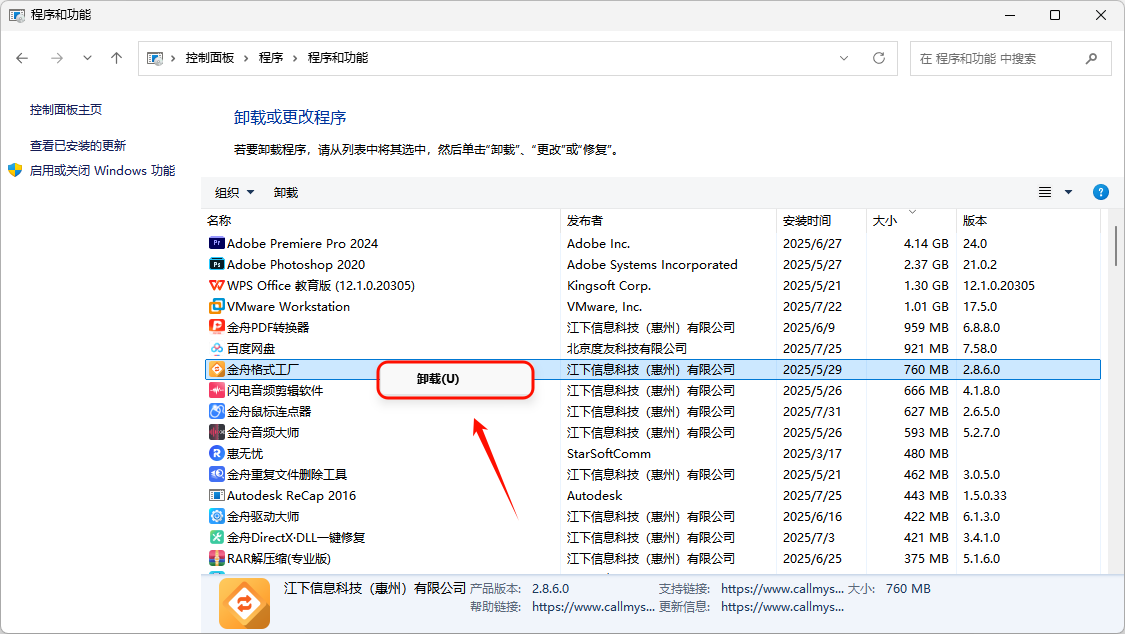Go forward with the right arrow
1125x634 pixels.
57,58
